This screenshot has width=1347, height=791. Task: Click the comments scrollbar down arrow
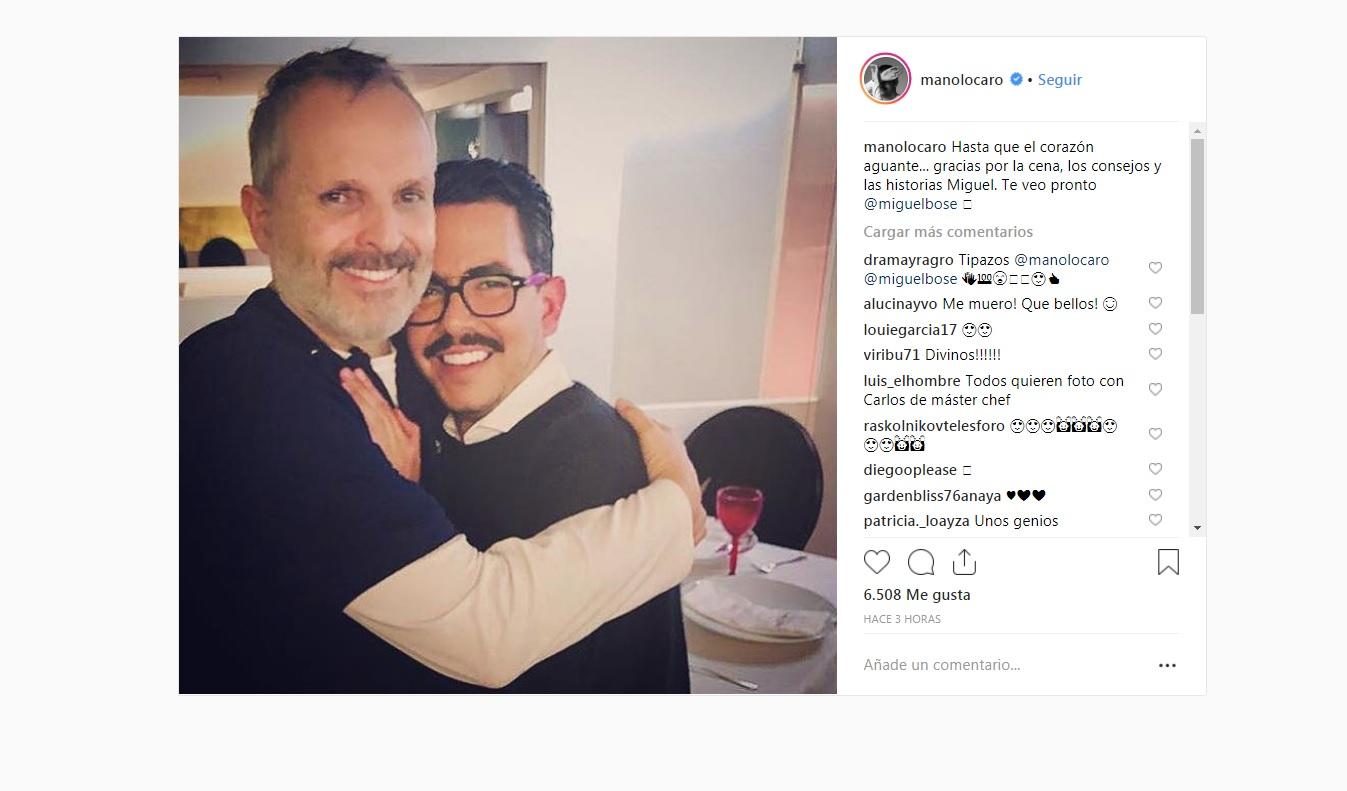click(x=1197, y=528)
